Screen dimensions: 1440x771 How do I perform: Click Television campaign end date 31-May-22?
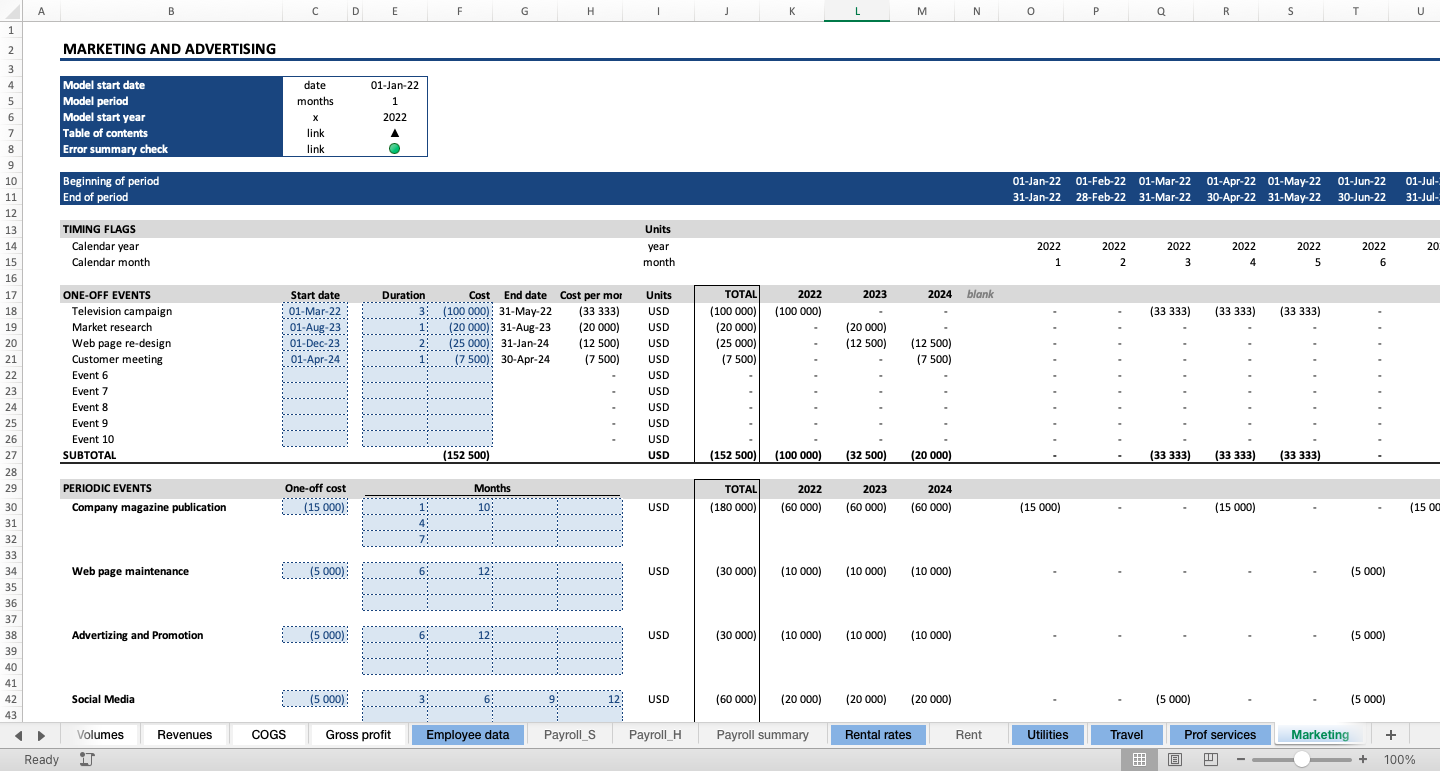[x=525, y=311]
